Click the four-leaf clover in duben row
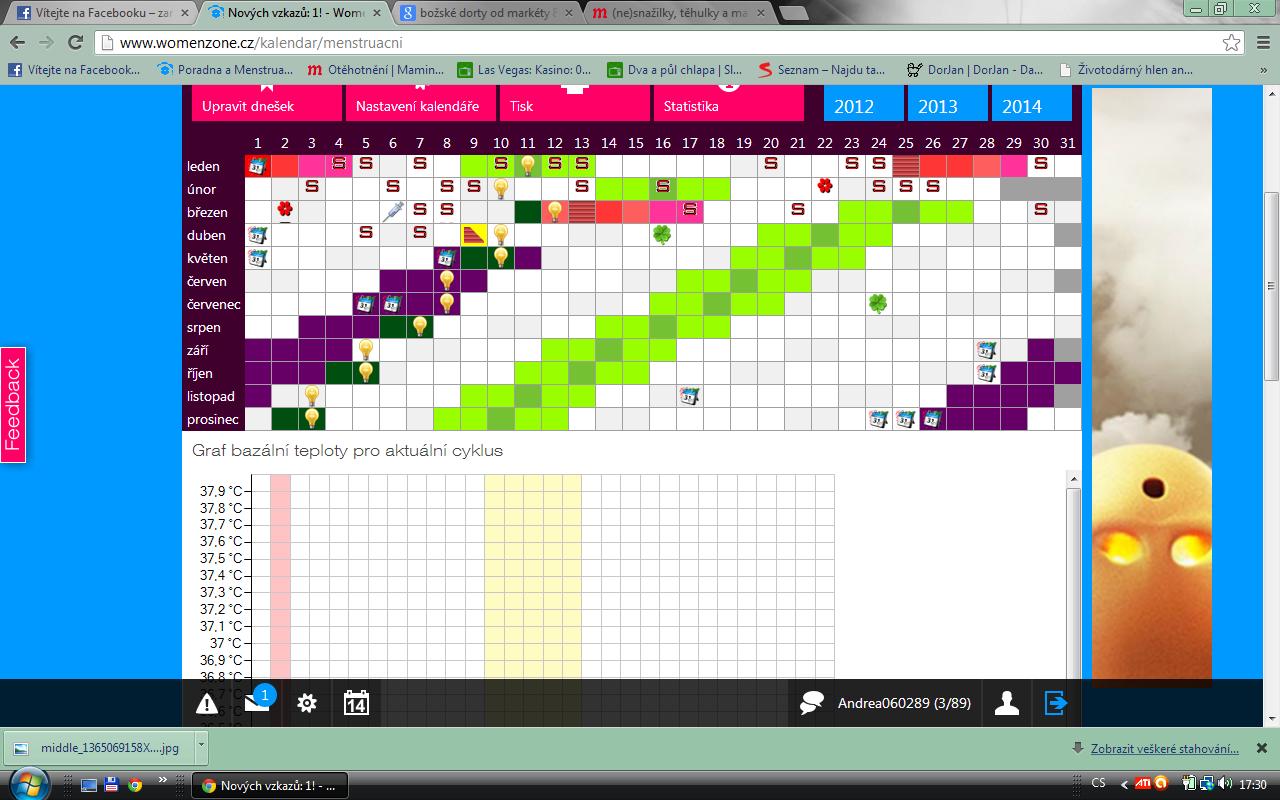 pyautogui.click(x=662, y=234)
